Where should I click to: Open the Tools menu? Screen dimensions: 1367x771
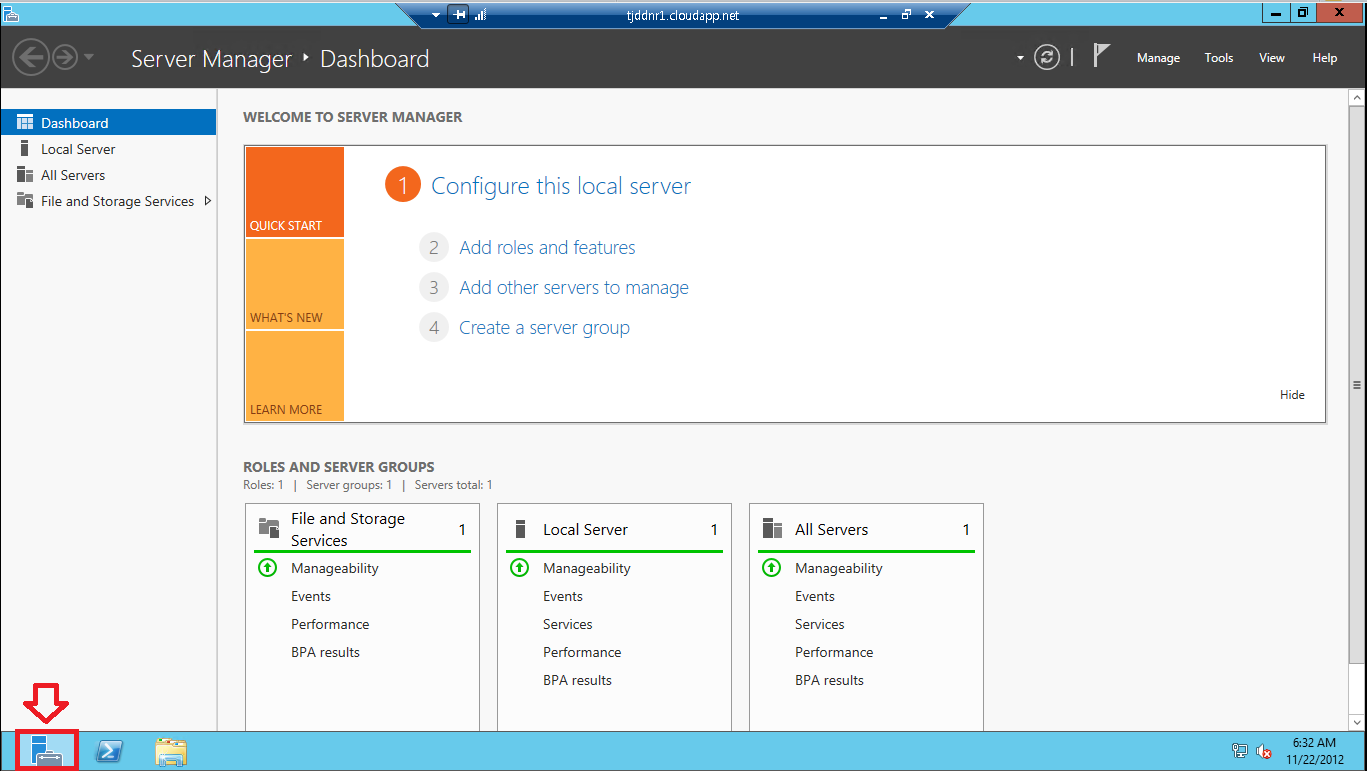pyautogui.click(x=1219, y=58)
